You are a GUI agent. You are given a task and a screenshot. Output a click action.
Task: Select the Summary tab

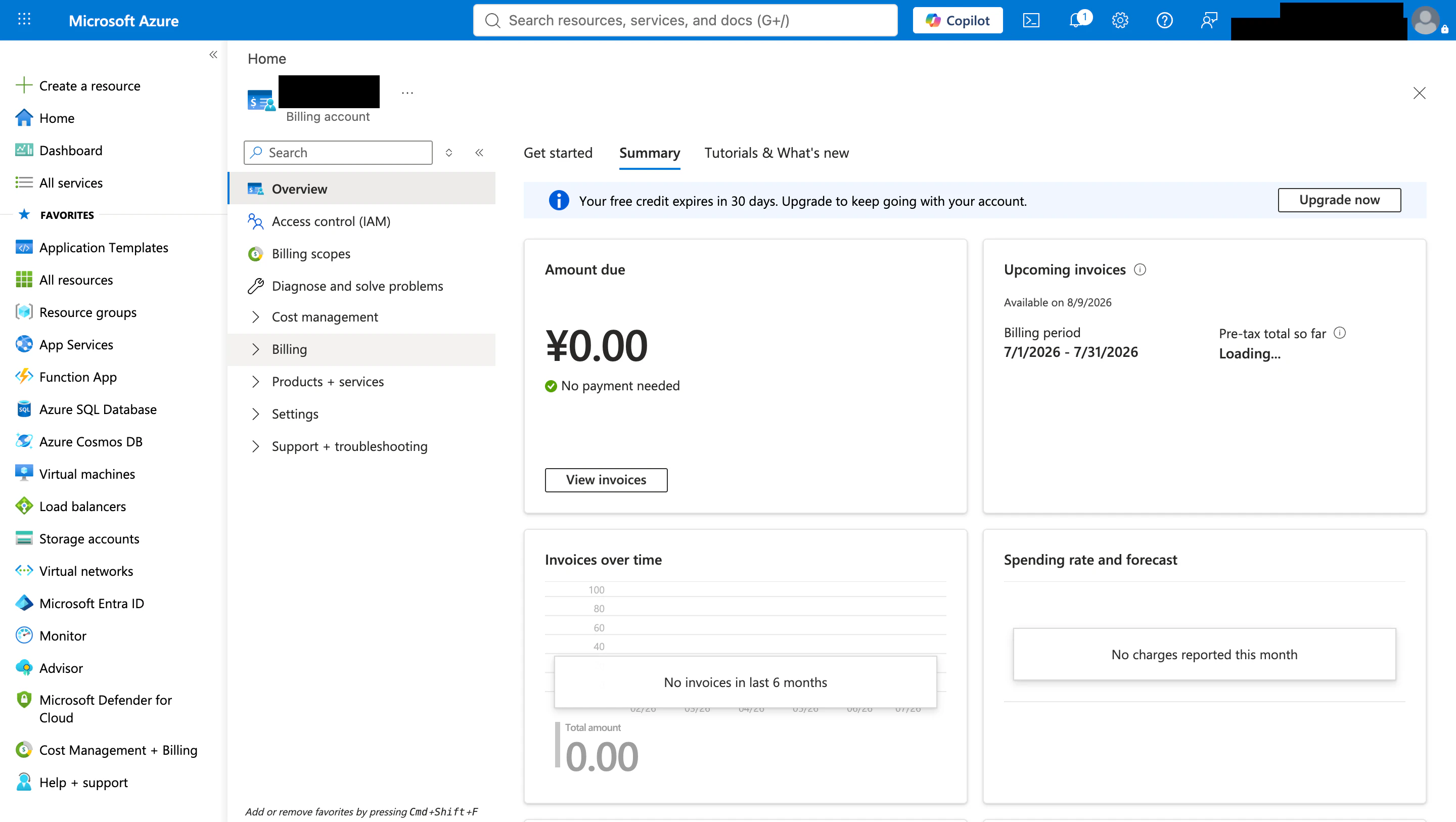650,153
